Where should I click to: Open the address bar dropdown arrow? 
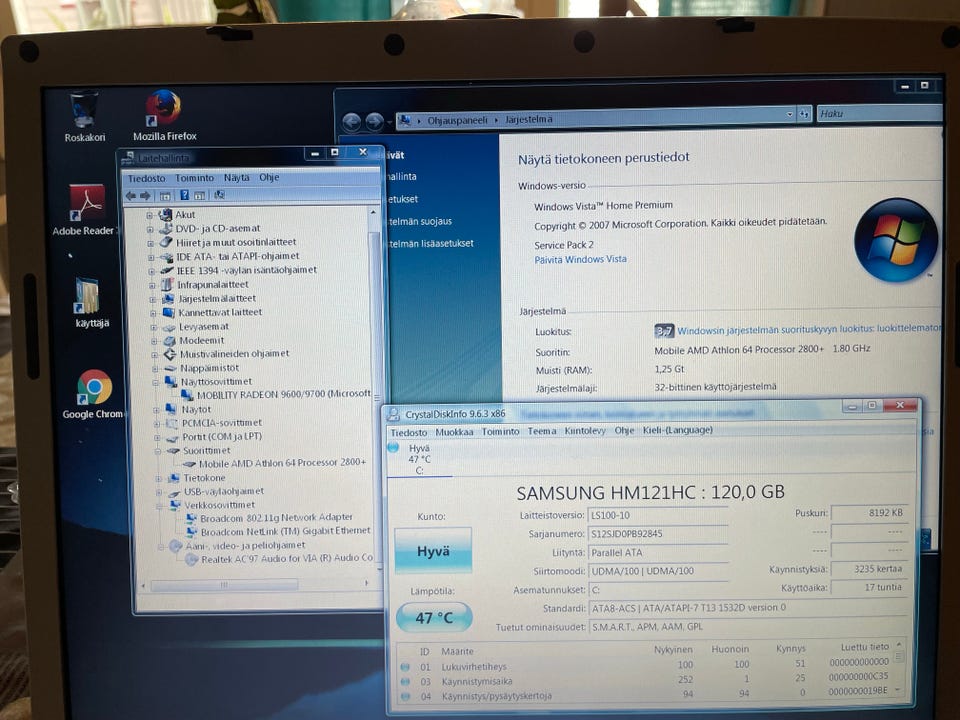(x=789, y=114)
